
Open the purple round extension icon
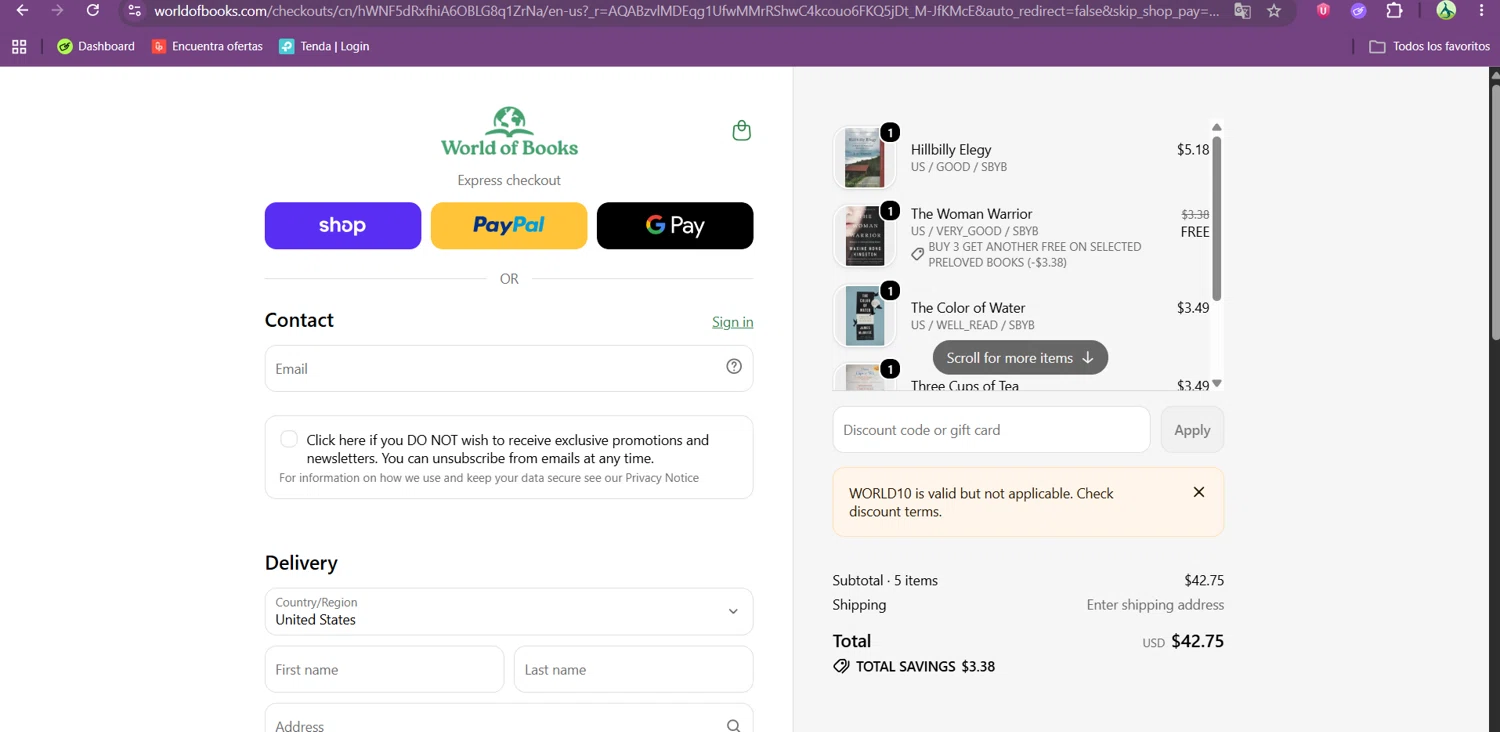[x=1358, y=11]
